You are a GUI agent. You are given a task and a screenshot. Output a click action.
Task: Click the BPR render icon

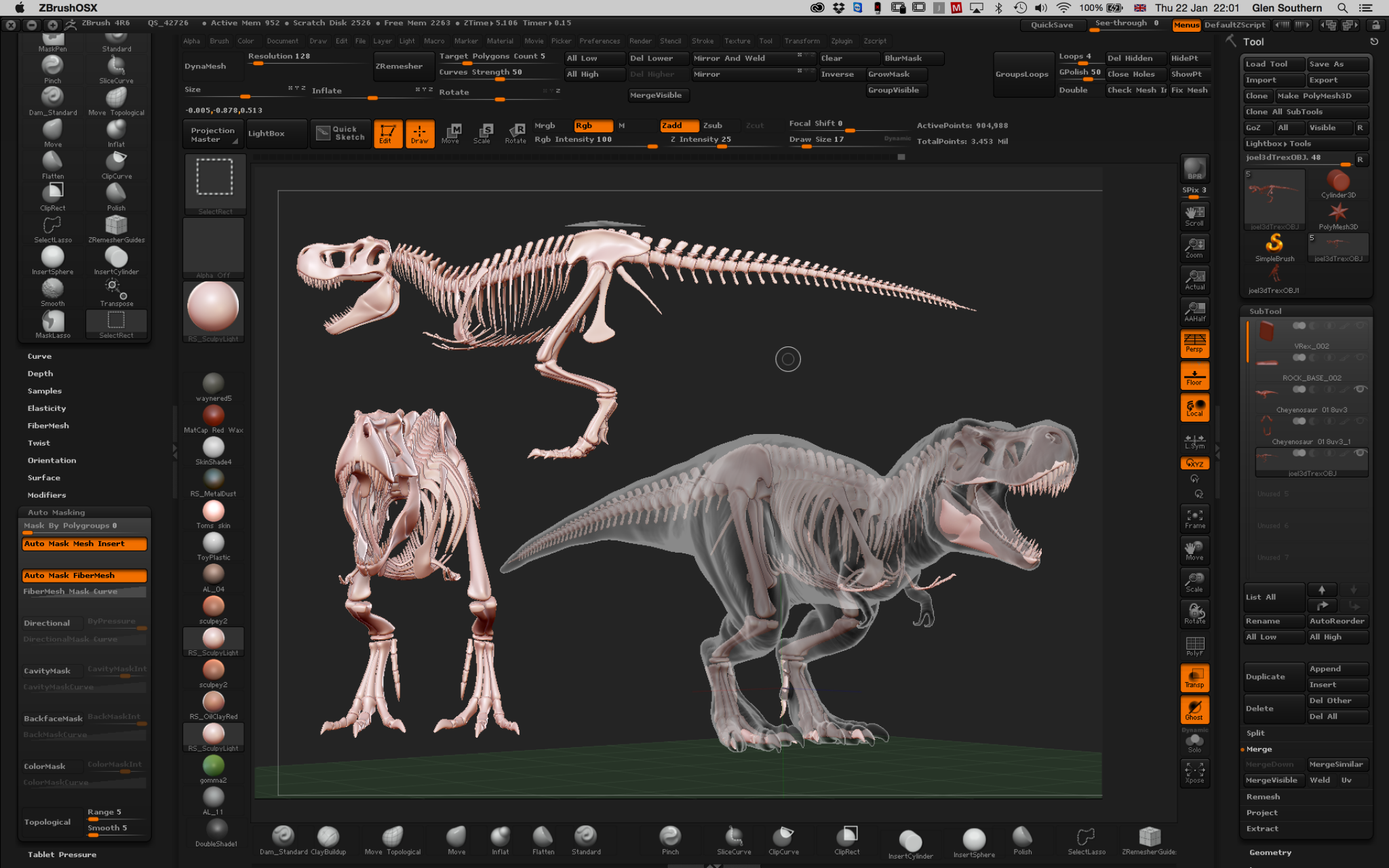point(1194,168)
